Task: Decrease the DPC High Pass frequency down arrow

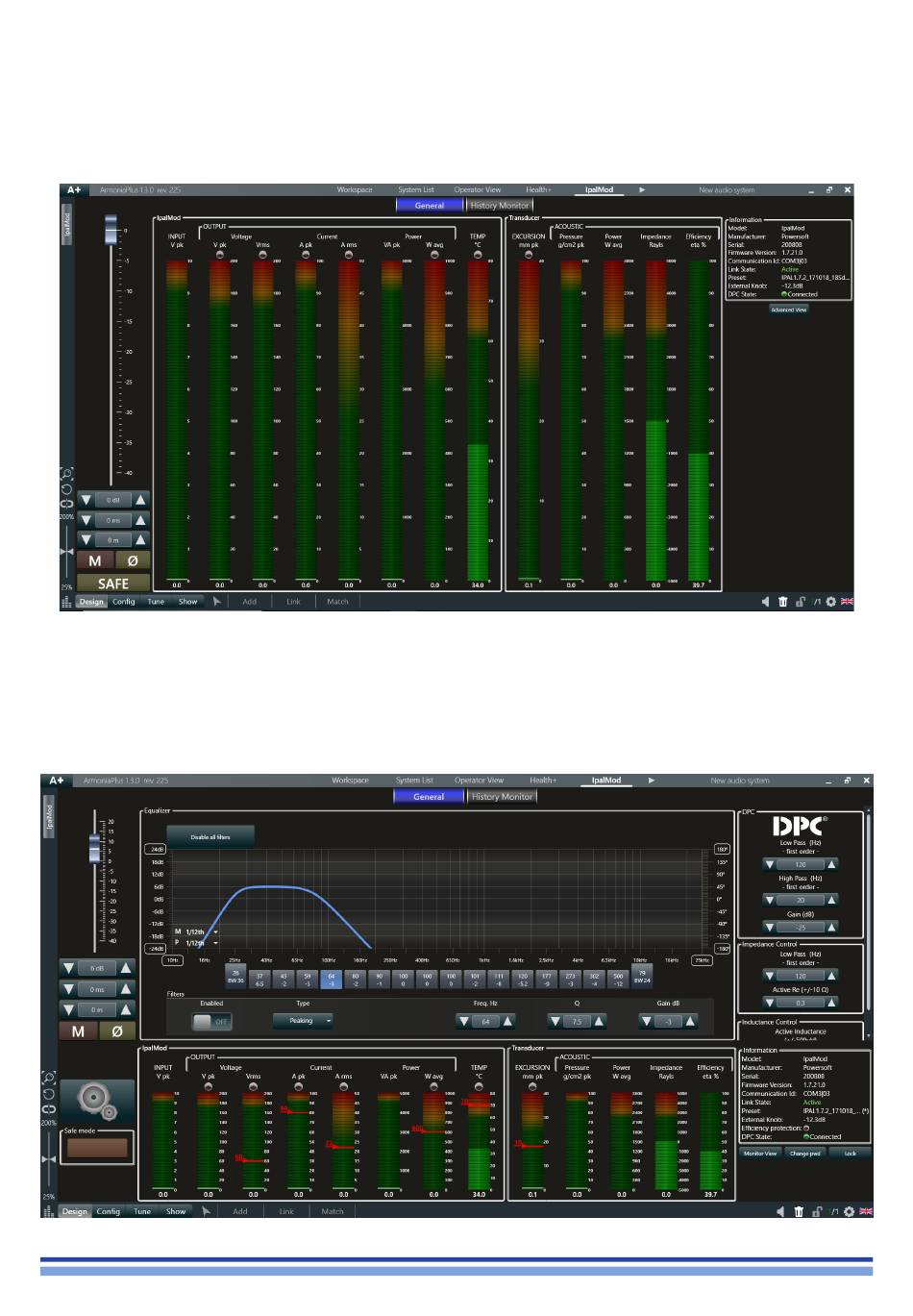Action: pyautogui.click(x=769, y=901)
